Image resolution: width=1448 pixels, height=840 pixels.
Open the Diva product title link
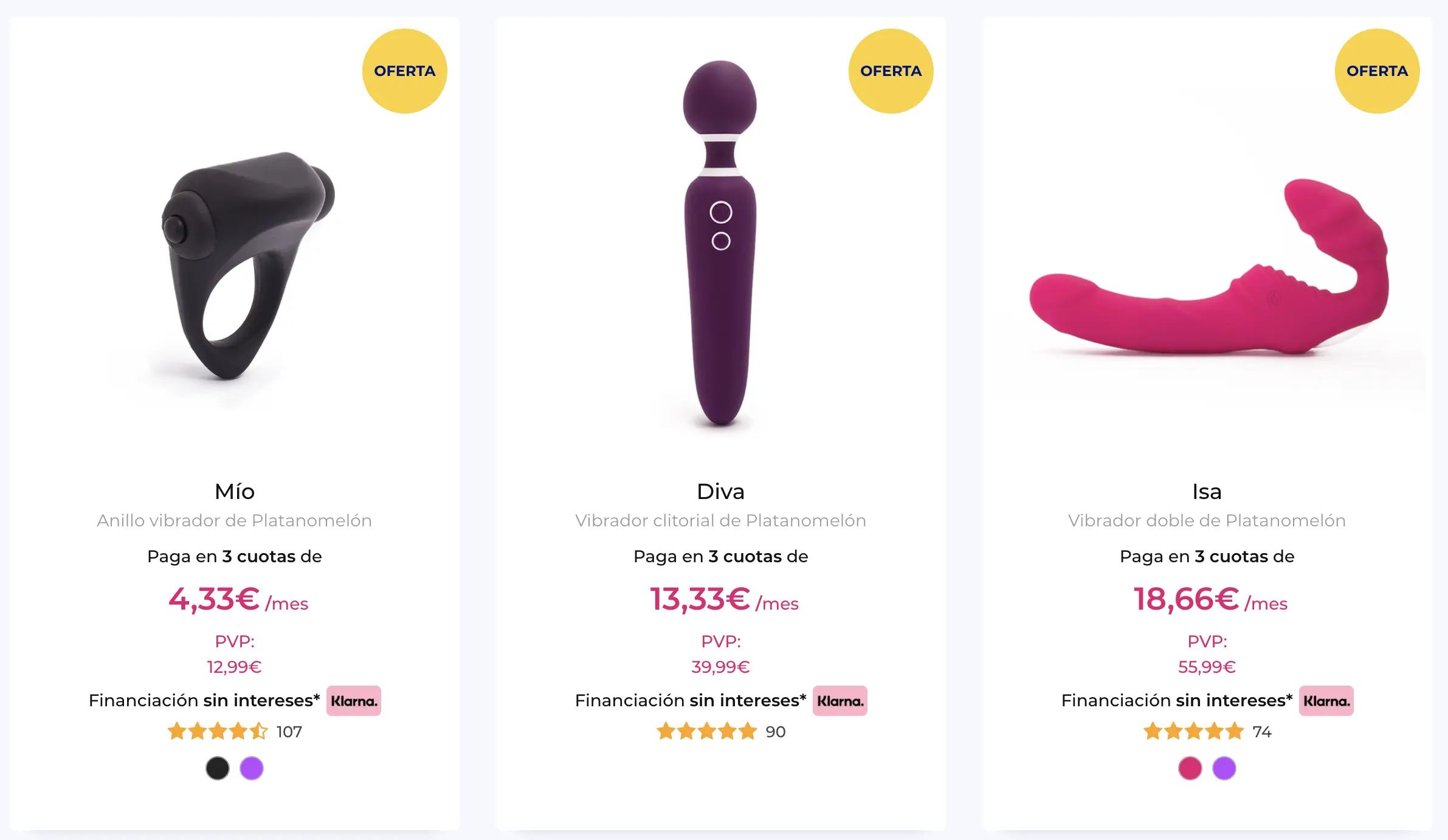721,491
